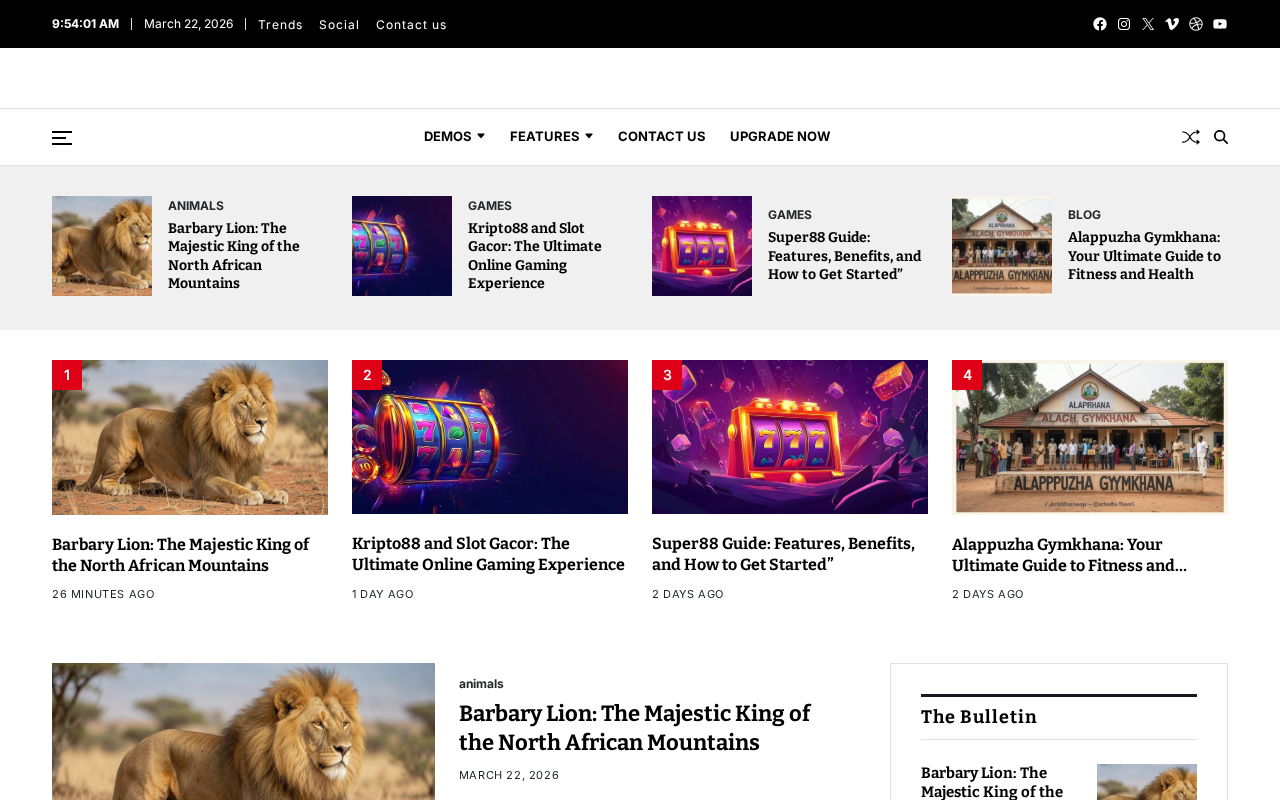Image resolution: width=1280 pixels, height=800 pixels.
Task: Click the "26 MINUTES AGO" timestamp
Action: coord(104,594)
